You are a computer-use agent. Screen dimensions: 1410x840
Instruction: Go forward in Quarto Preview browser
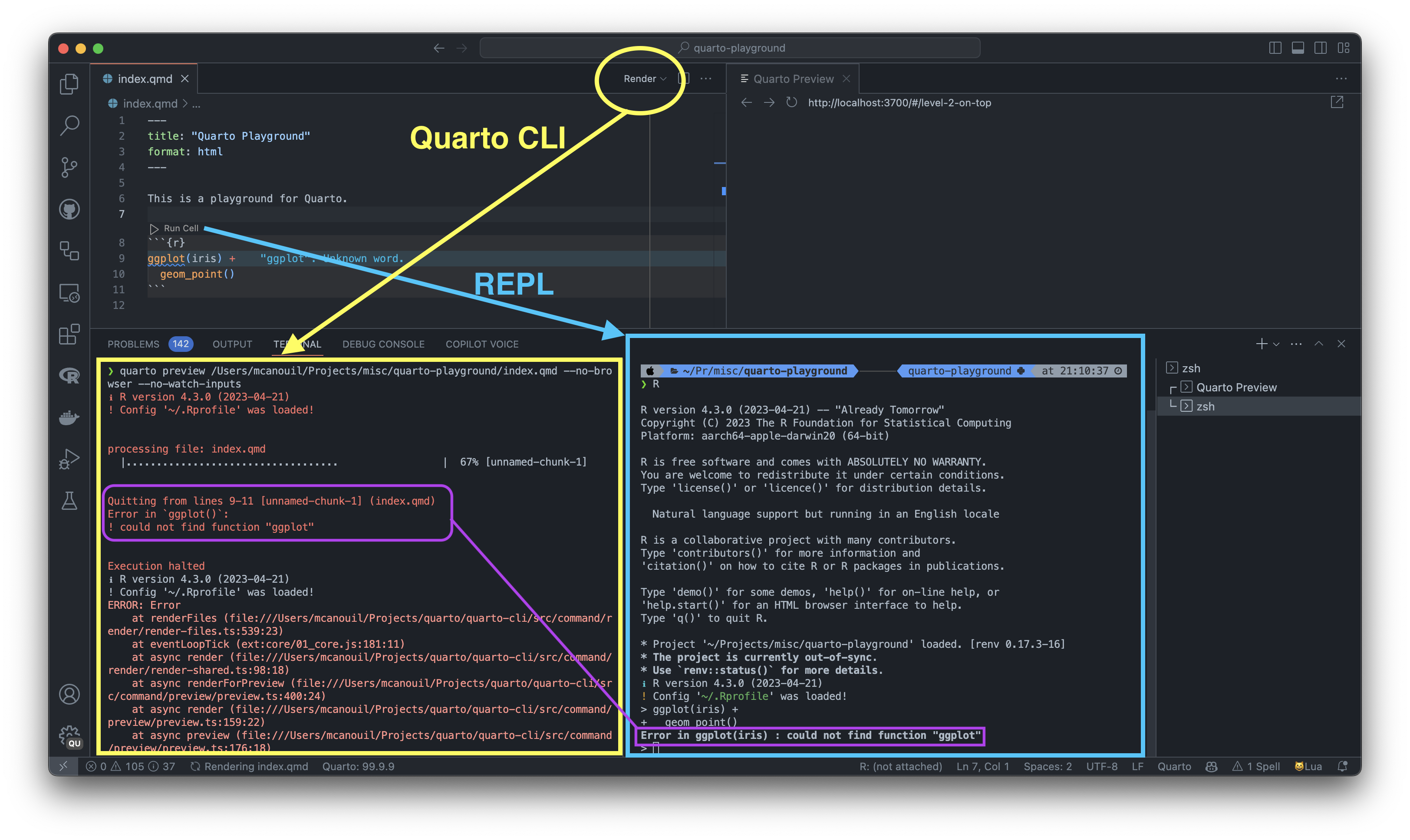[769, 102]
